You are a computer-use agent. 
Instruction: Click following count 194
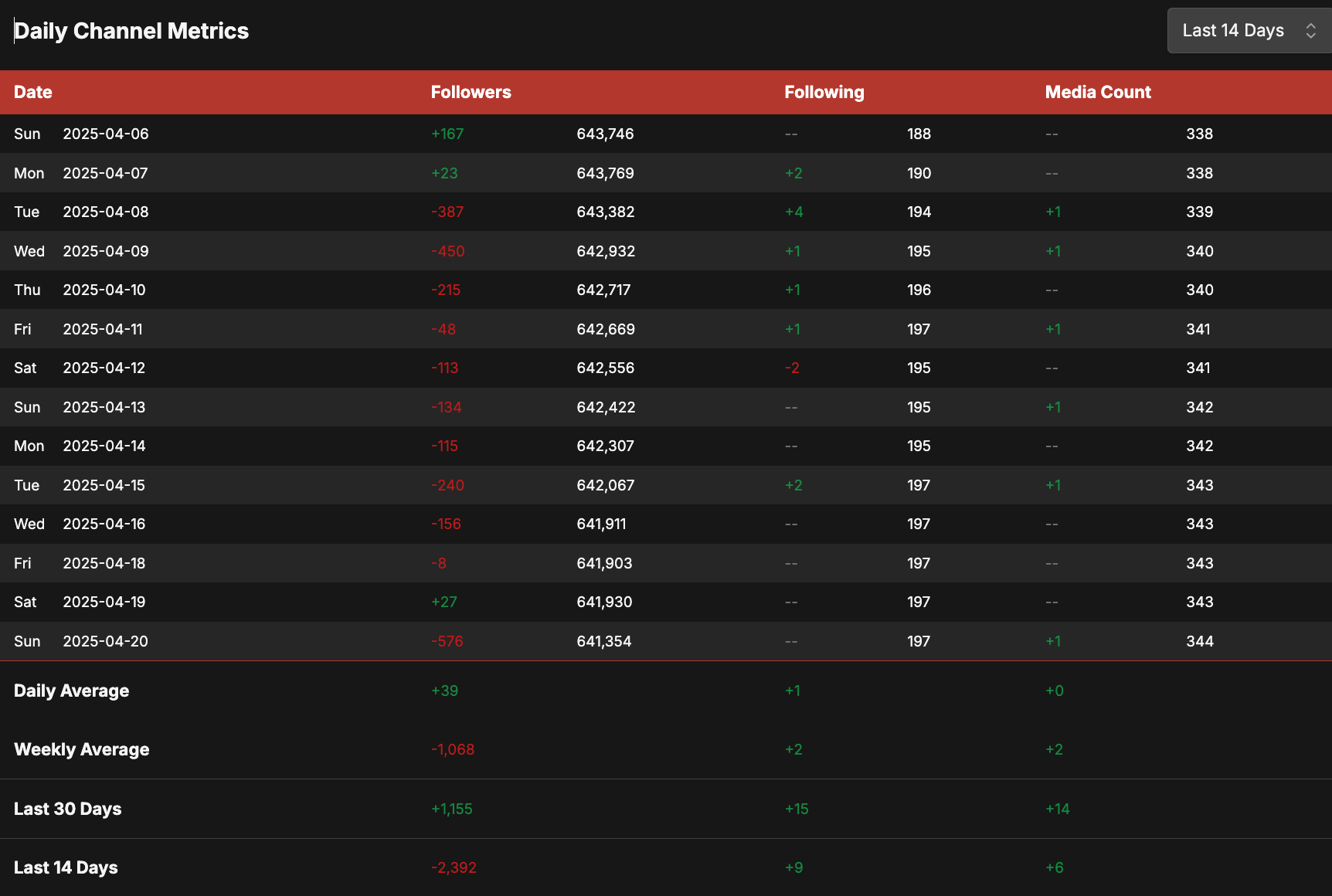[x=919, y=212]
